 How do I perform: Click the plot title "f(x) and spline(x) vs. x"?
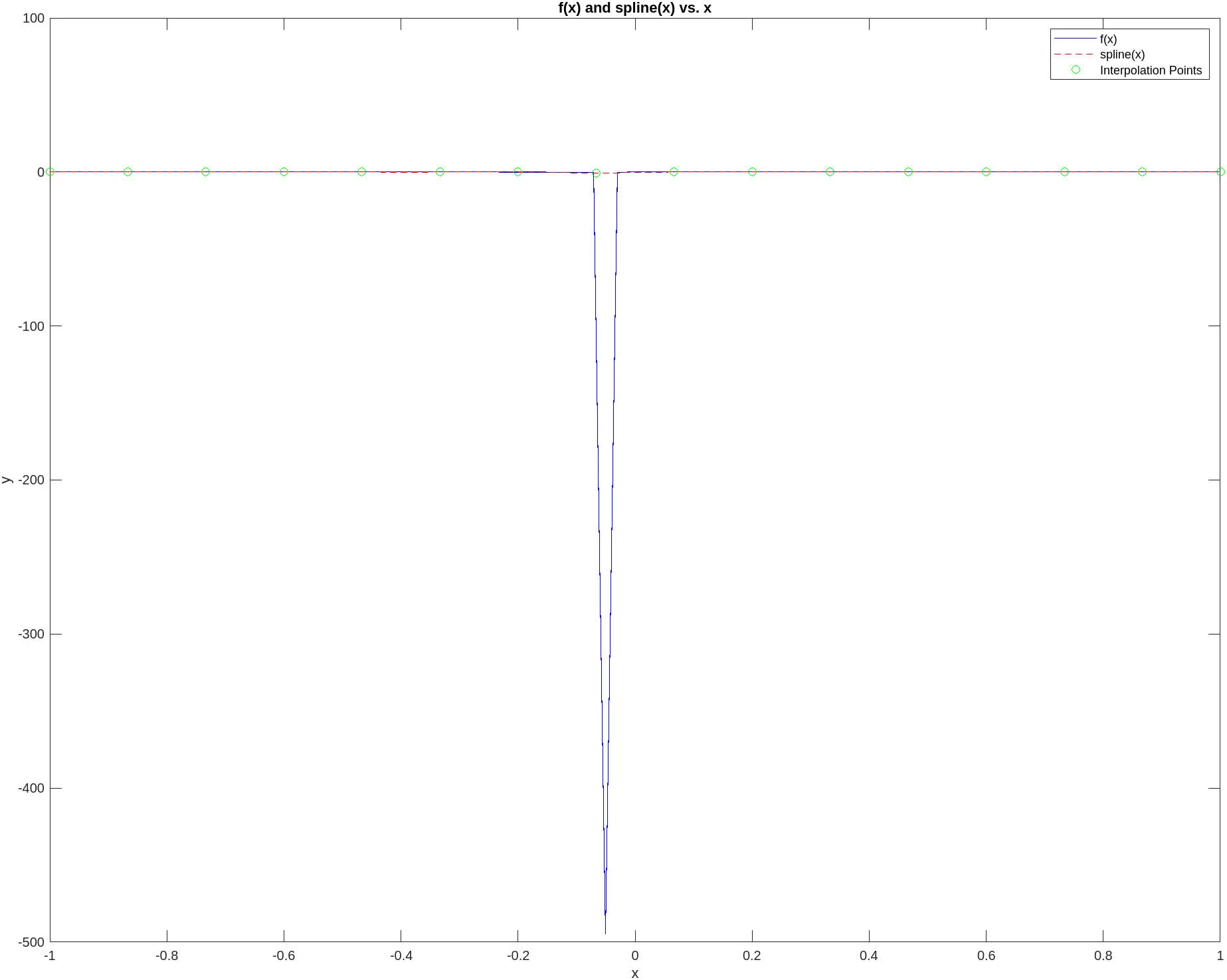point(634,8)
